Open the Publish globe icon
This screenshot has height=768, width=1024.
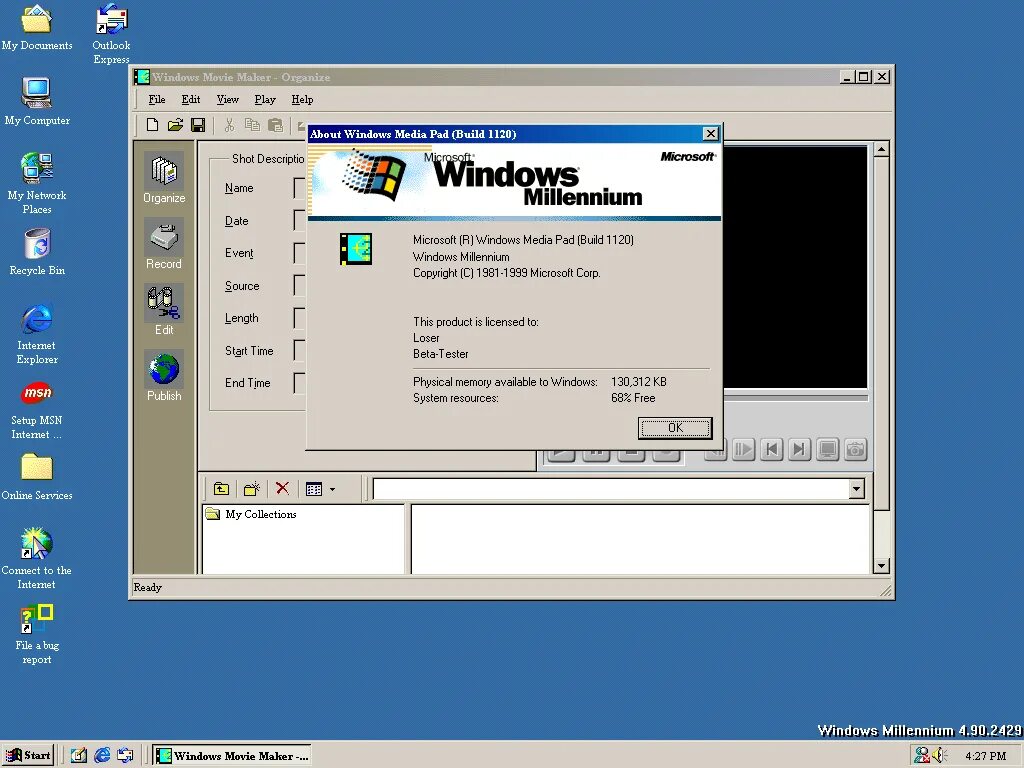click(x=164, y=376)
